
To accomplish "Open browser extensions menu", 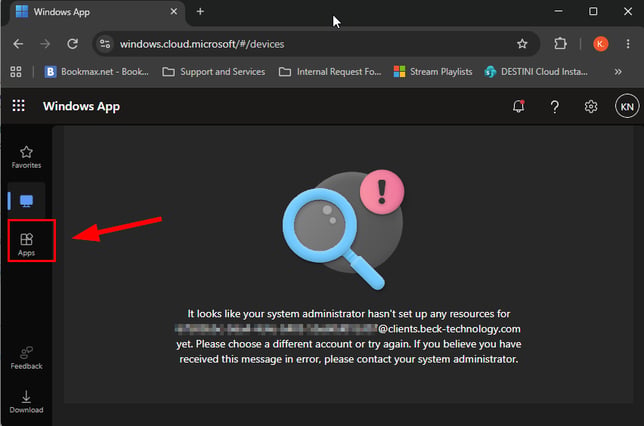I will [x=560, y=44].
